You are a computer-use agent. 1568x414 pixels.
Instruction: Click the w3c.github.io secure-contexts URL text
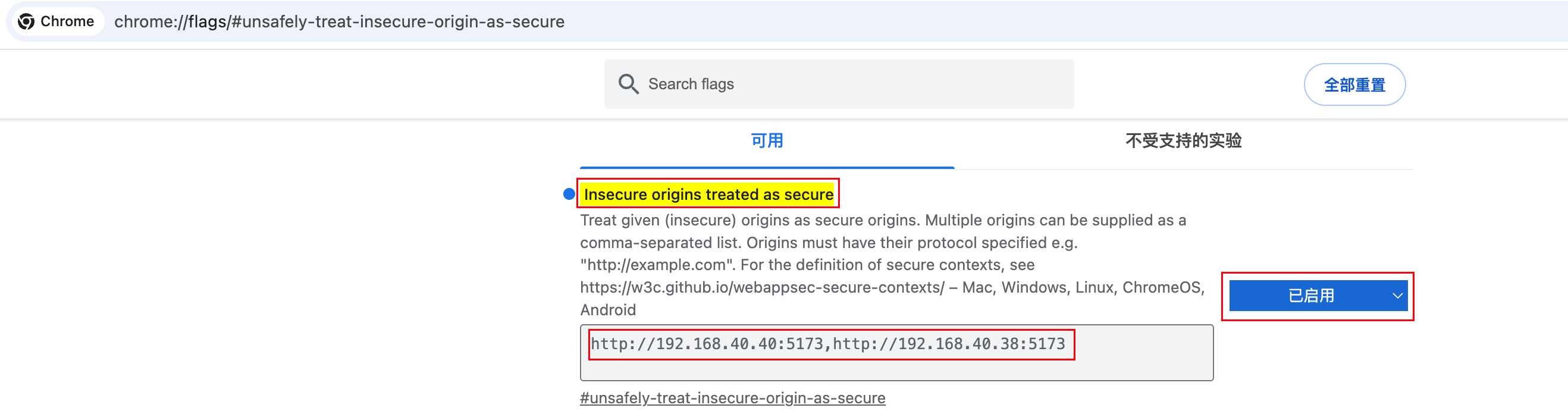(x=762, y=287)
